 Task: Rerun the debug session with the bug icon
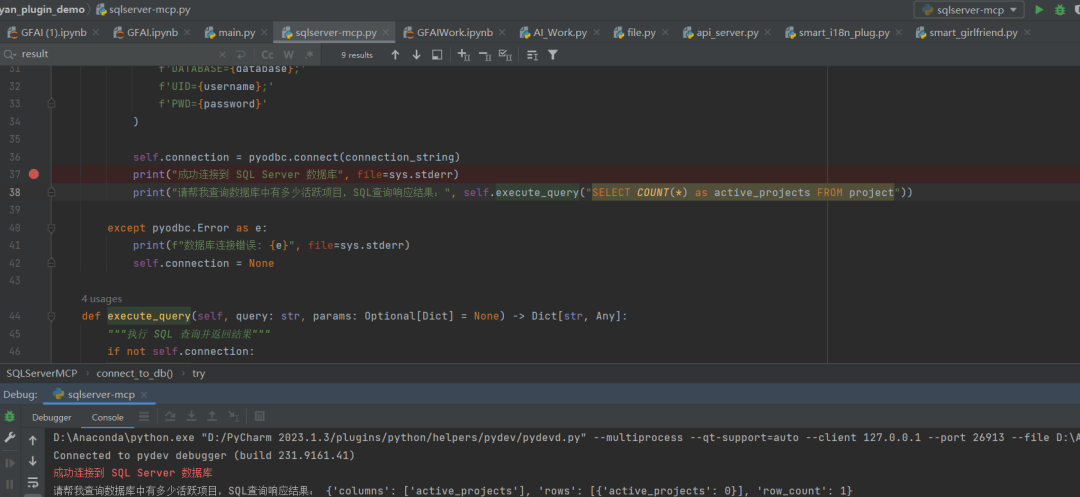pyautogui.click(x=10, y=417)
